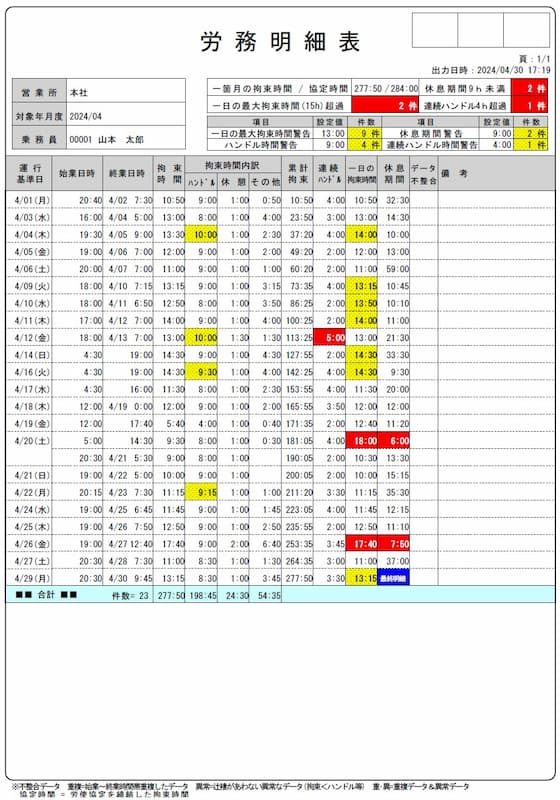Screen dimensions: 560x800
Task: Click the 277:50 / 284:00 agreed hours value
Action: click(386, 88)
